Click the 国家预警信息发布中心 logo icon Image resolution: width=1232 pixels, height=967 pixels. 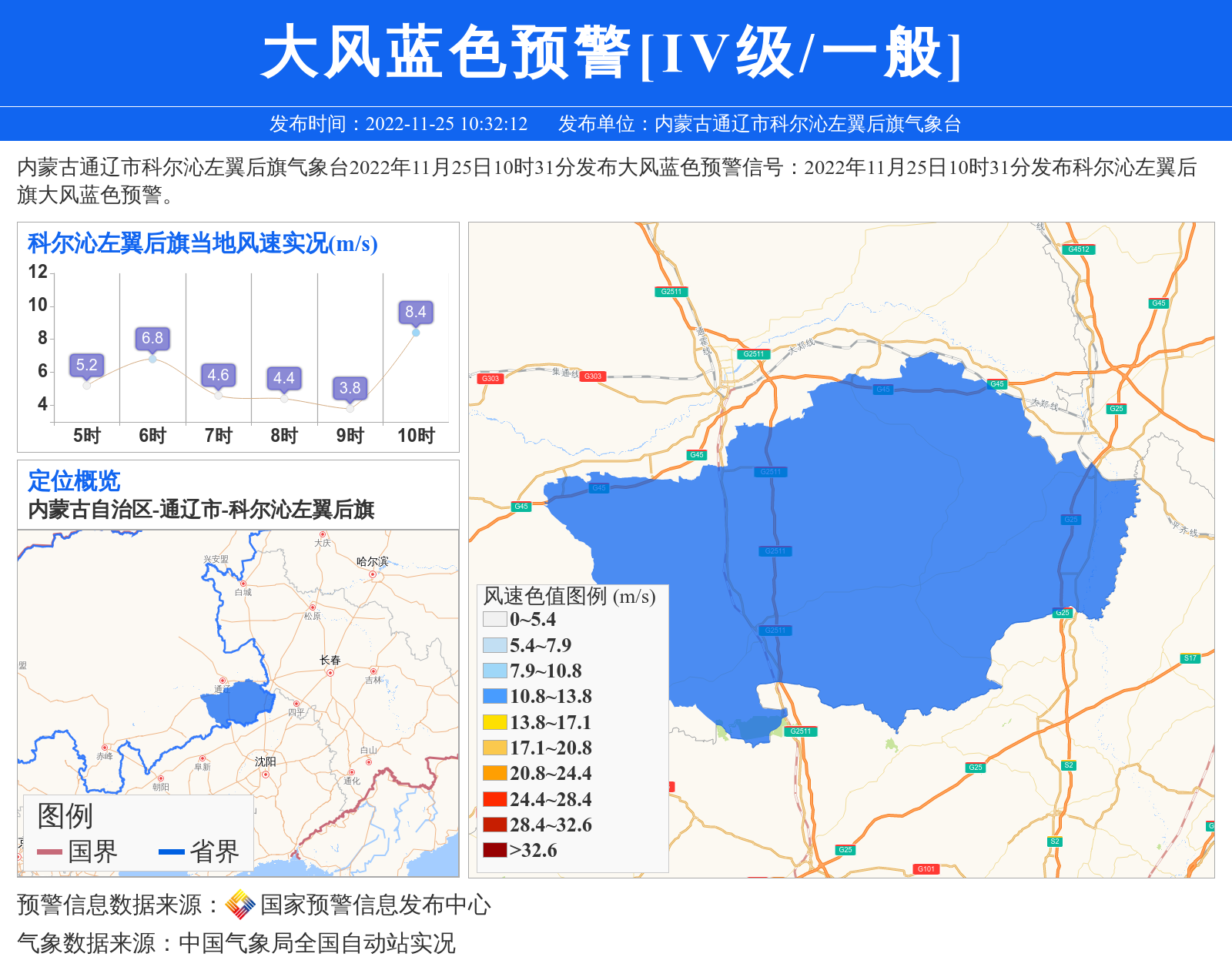pyautogui.click(x=240, y=905)
